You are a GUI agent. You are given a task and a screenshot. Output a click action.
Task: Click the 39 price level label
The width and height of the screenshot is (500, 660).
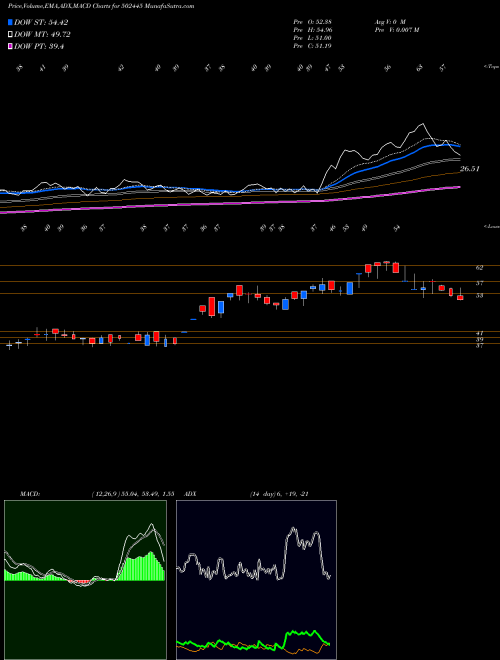(479, 339)
